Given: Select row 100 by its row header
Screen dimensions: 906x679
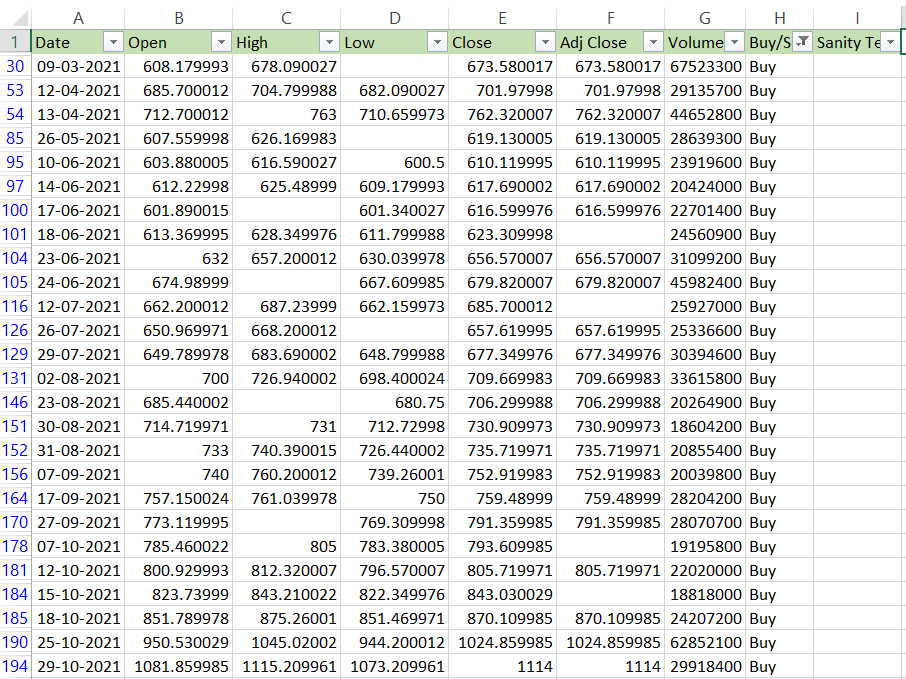Looking at the screenshot, I should 15,210.
